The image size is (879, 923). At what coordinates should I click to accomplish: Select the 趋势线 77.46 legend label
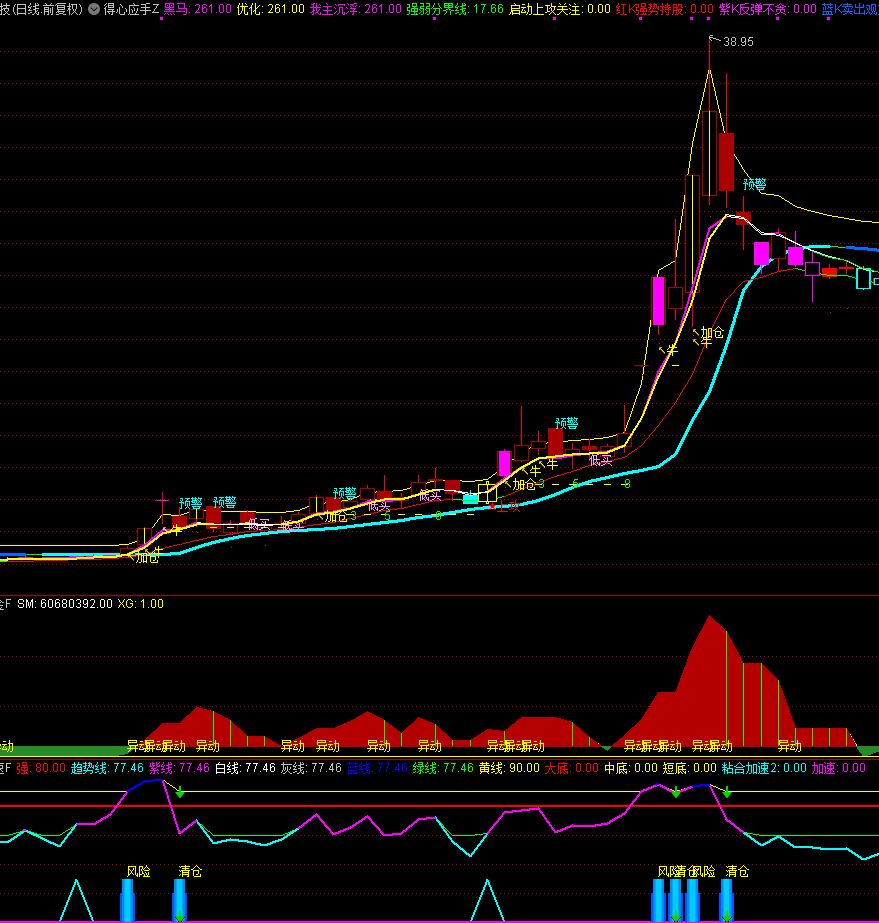pos(107,768)
